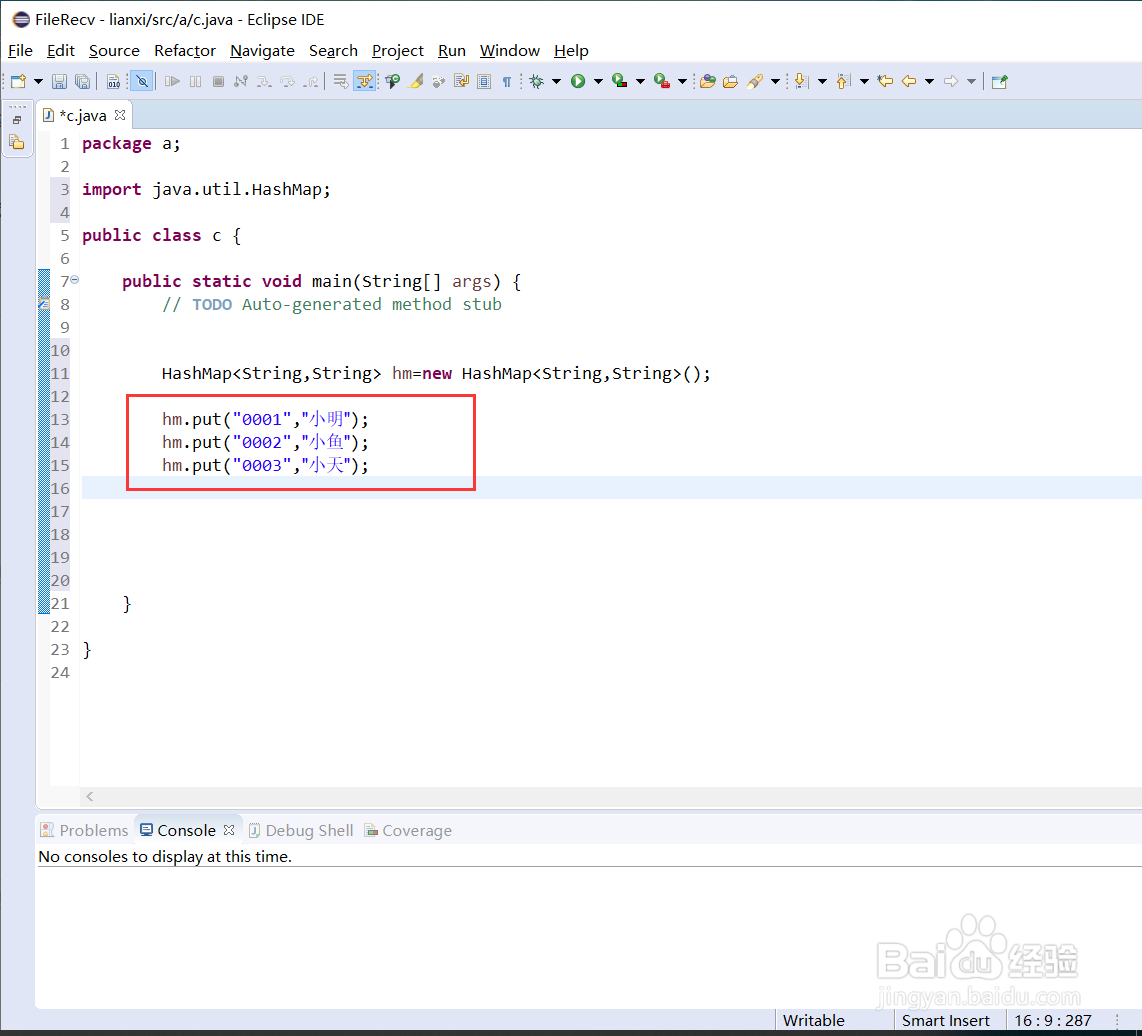Image resolution: width=1142 pixels, height=1036 pixels.
Task: Click the Step Return icon
Action: coord(311,82)
